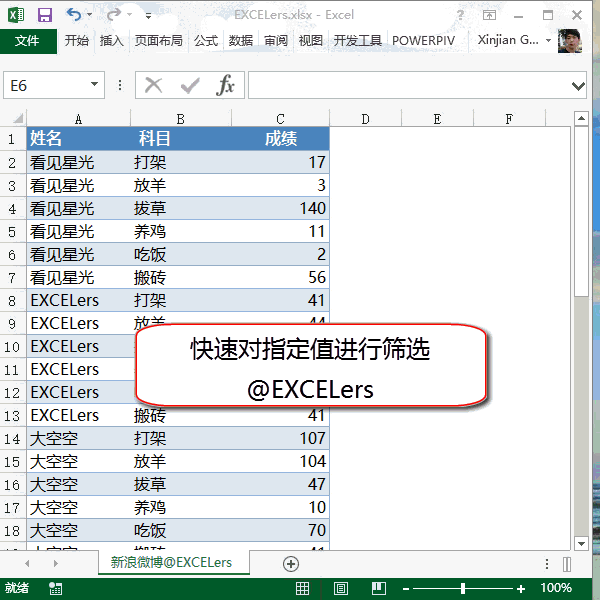Click the 100% zoom level button
The width and height of the screenshot is (600, 600).
point(556,589)
